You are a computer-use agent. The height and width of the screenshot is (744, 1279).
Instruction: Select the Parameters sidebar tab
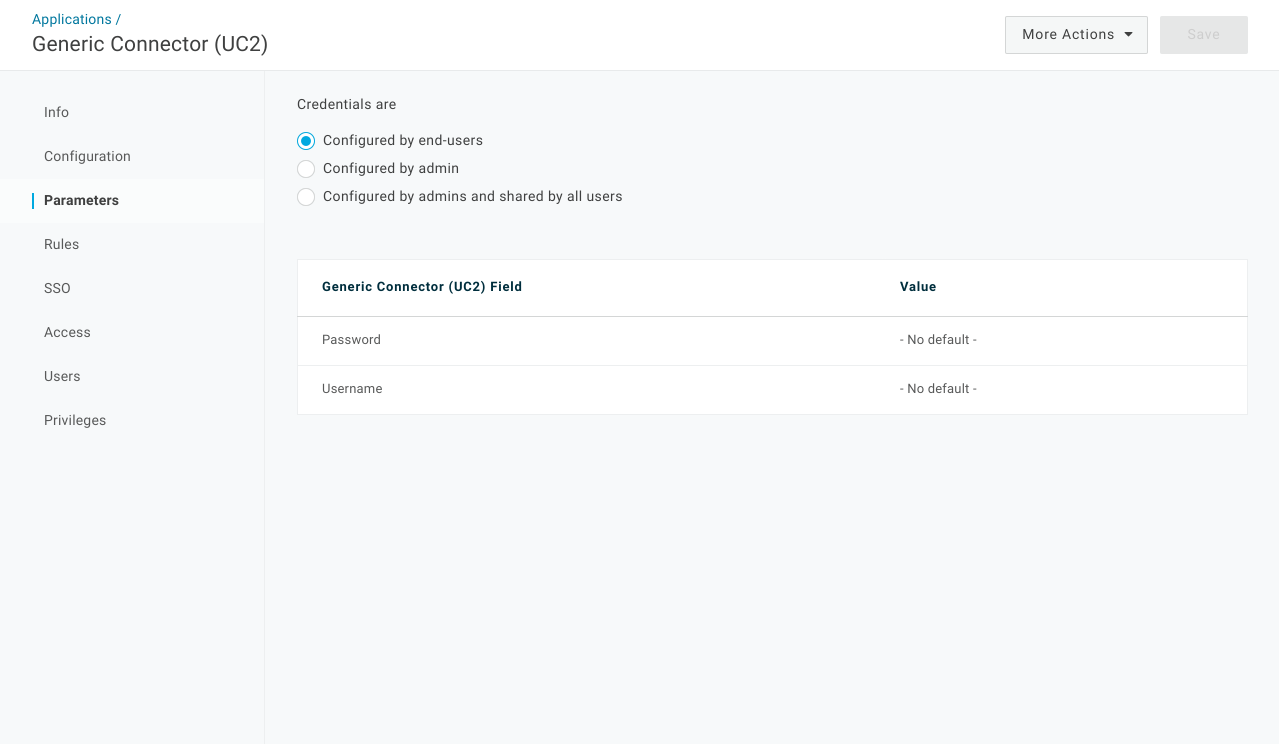coord(81,200)
